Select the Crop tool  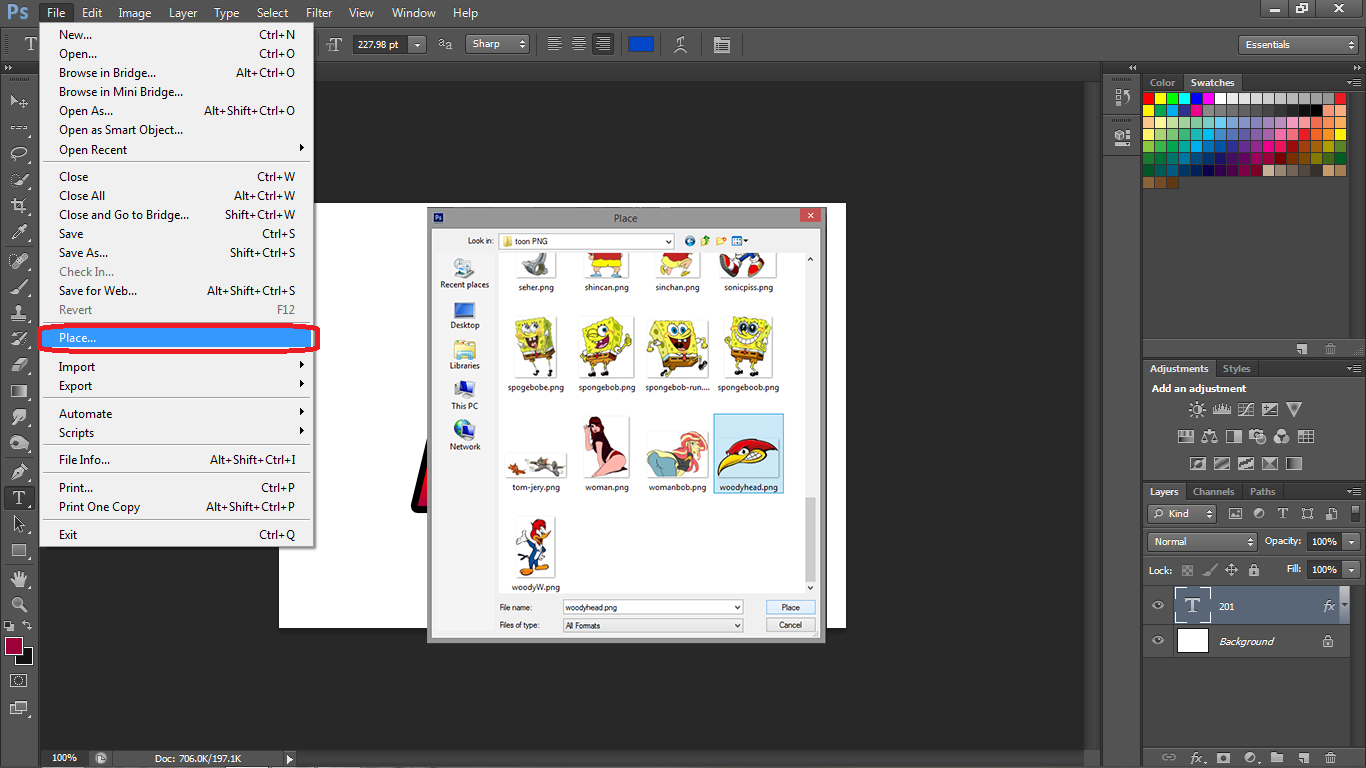19,205
